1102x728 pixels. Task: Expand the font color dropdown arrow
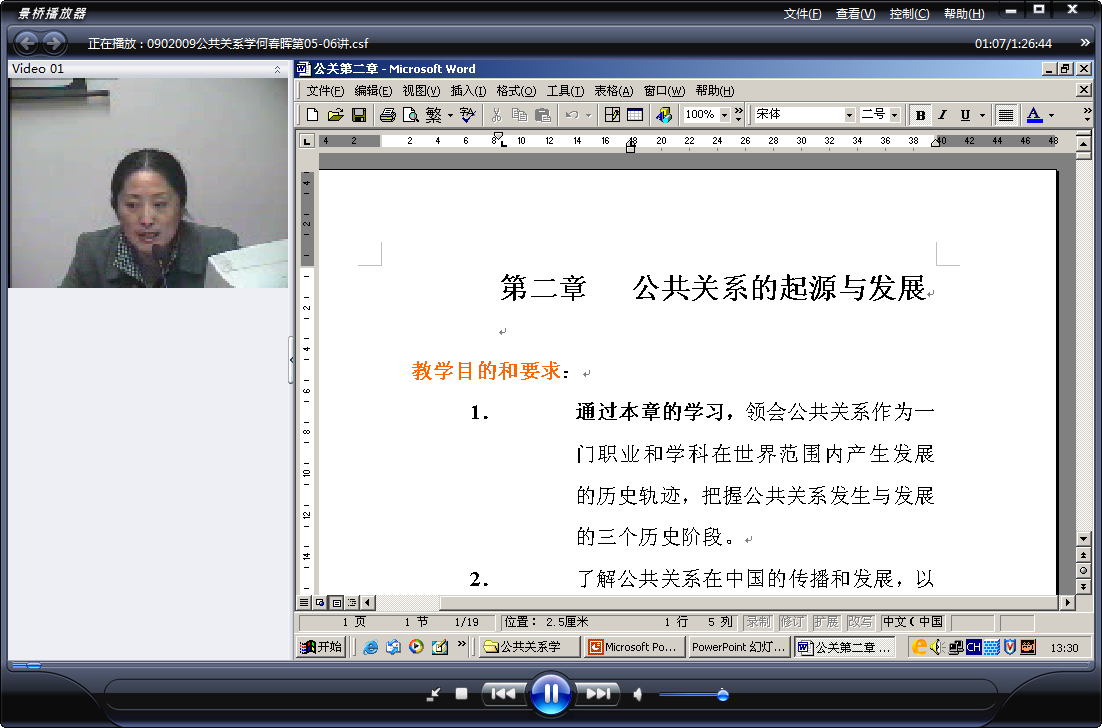(x=1051, y=115)
